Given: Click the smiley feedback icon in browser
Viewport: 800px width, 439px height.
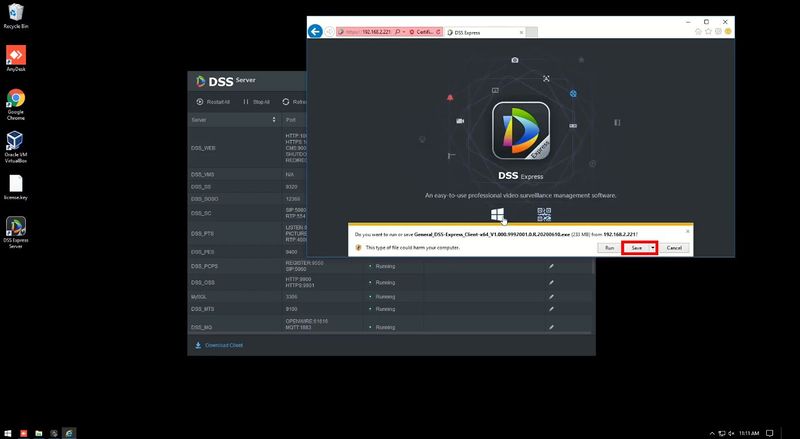Looking at the screenshot, I should [728, 32].
